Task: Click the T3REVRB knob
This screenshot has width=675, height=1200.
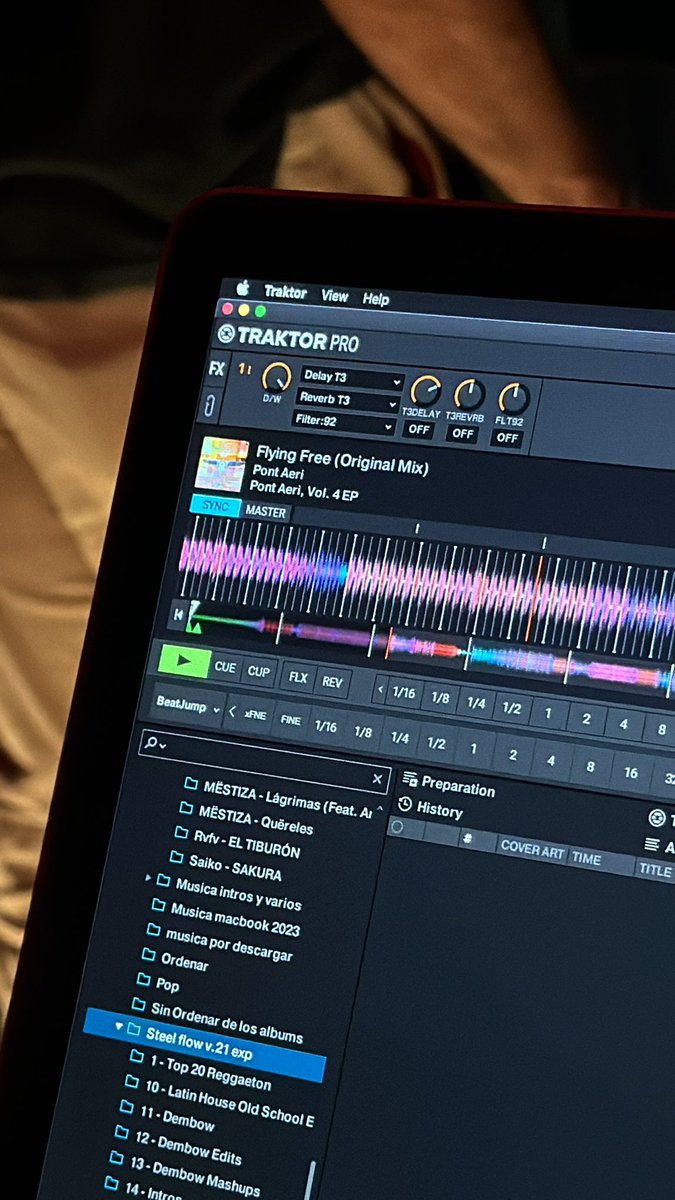Action: pyautogui.click(x=469, y=396)
